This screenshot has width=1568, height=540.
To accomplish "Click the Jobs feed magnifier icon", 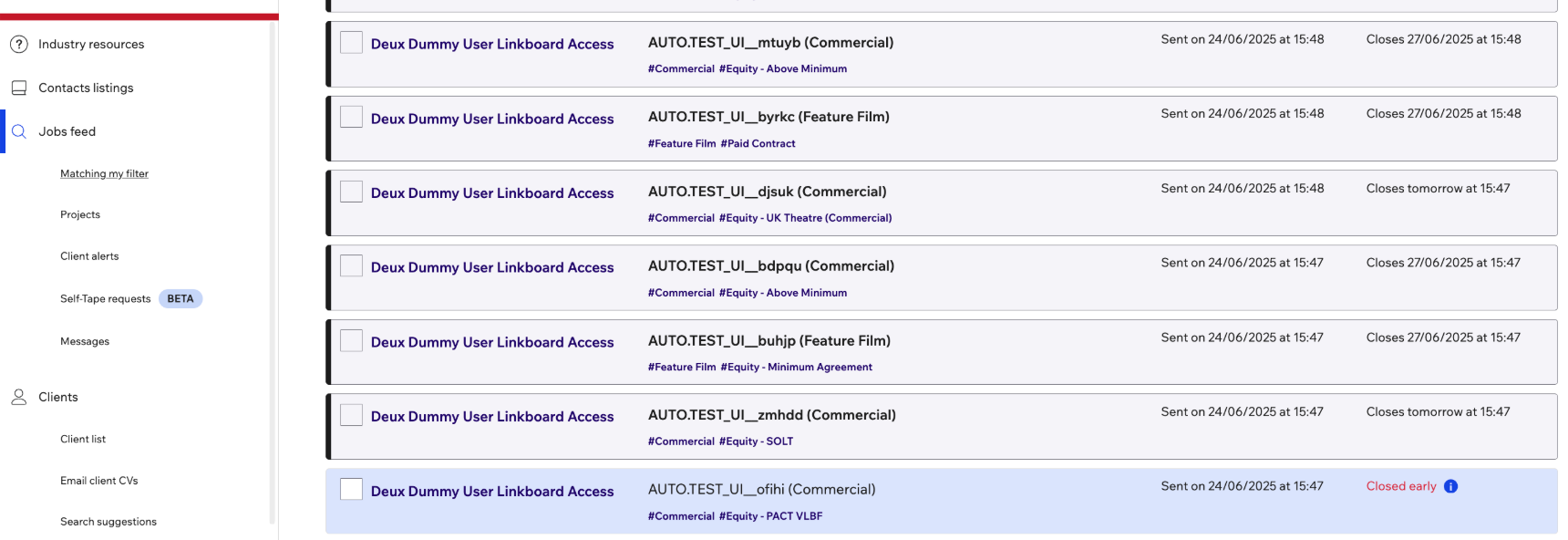I will 18,131.
